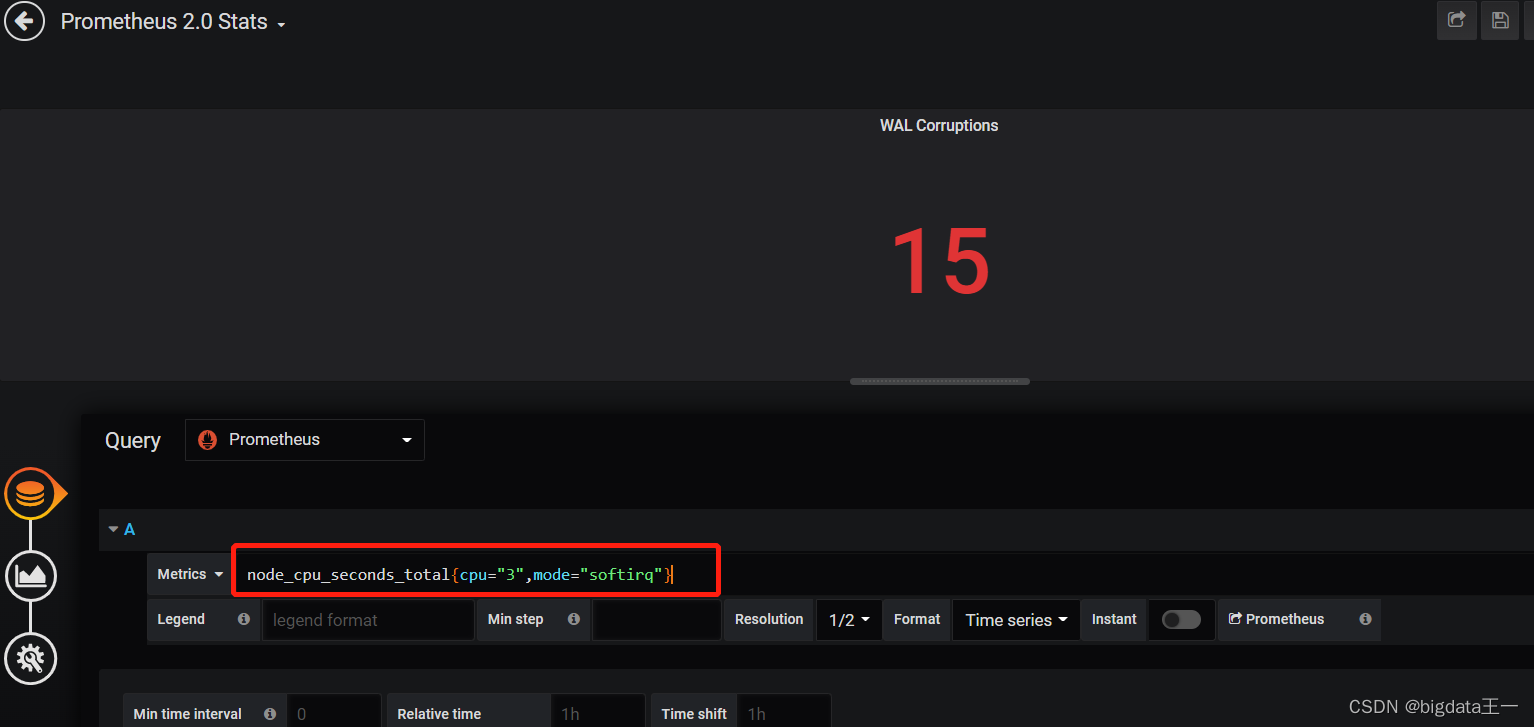Viewport: 1534px width, 727px height.
Task: Go back using the arrow icon
Action: [x=24, y=21]
